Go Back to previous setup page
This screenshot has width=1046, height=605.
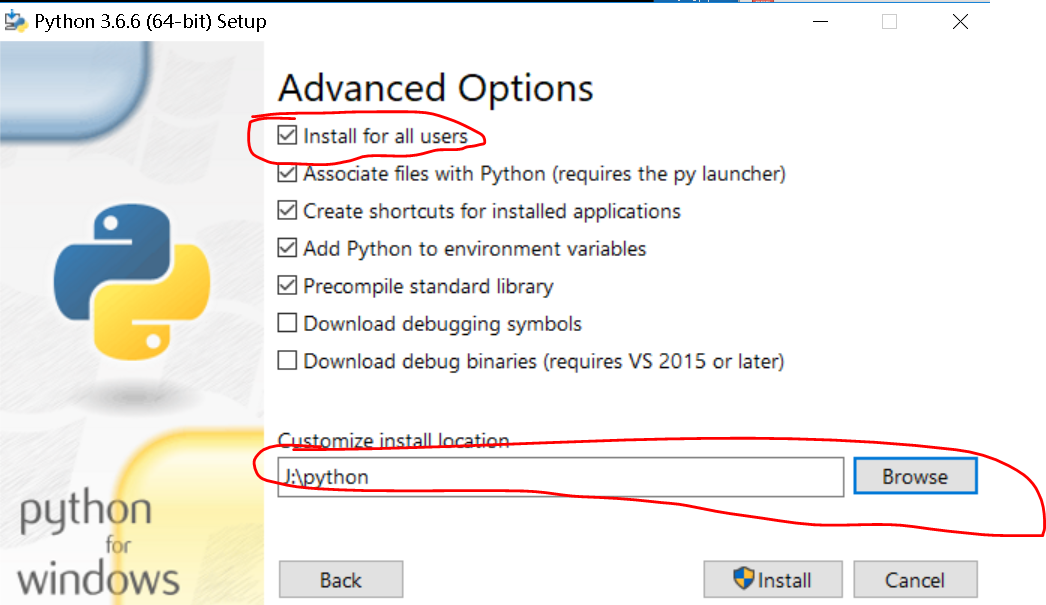tap(341, 580)
